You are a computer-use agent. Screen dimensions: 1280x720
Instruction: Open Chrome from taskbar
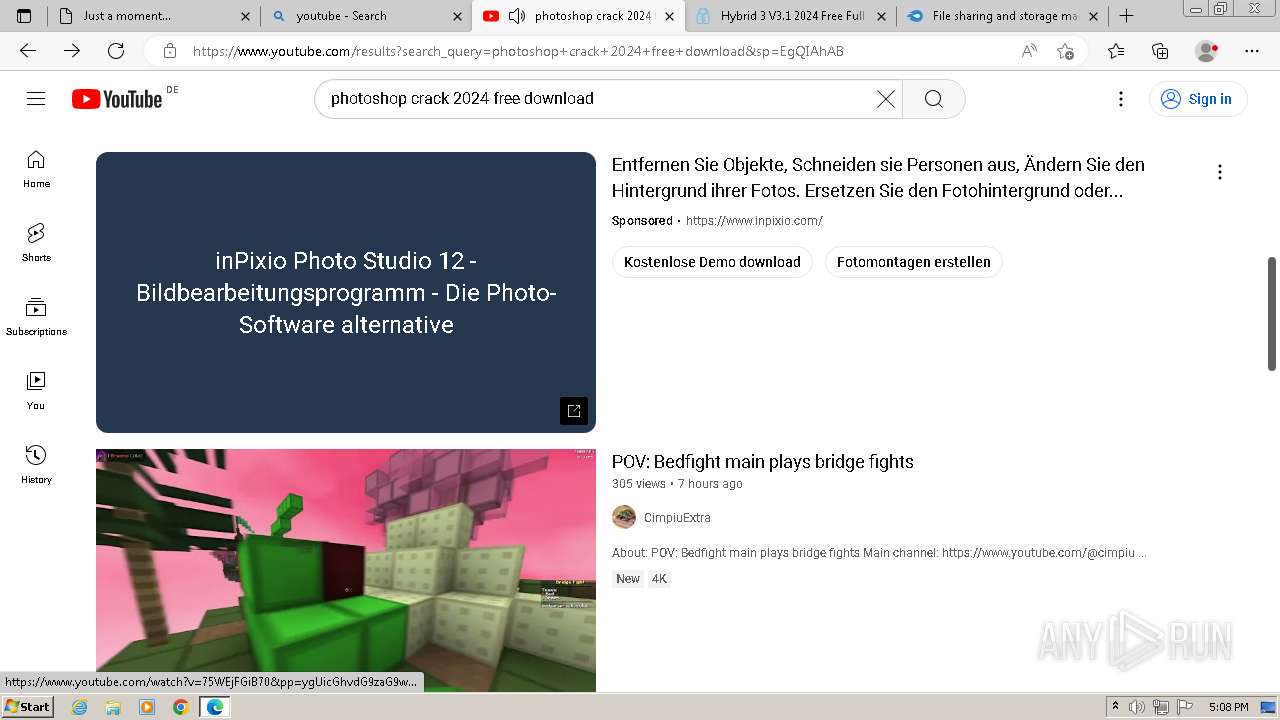coord(180,707)
